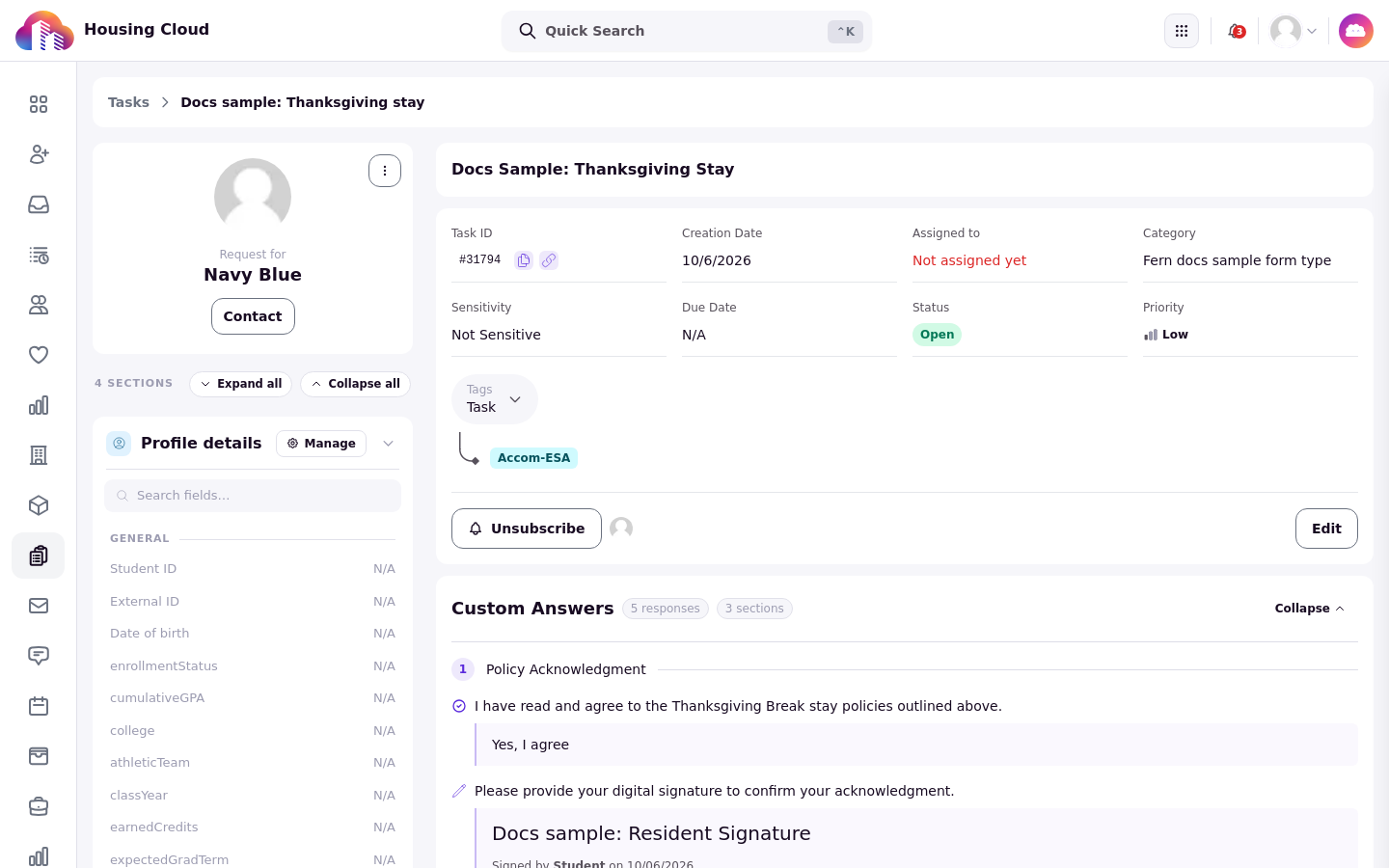The width and height of the screenshot is (1389, 868).
Task: Click the '3 sections' badge
Action: 754,609
